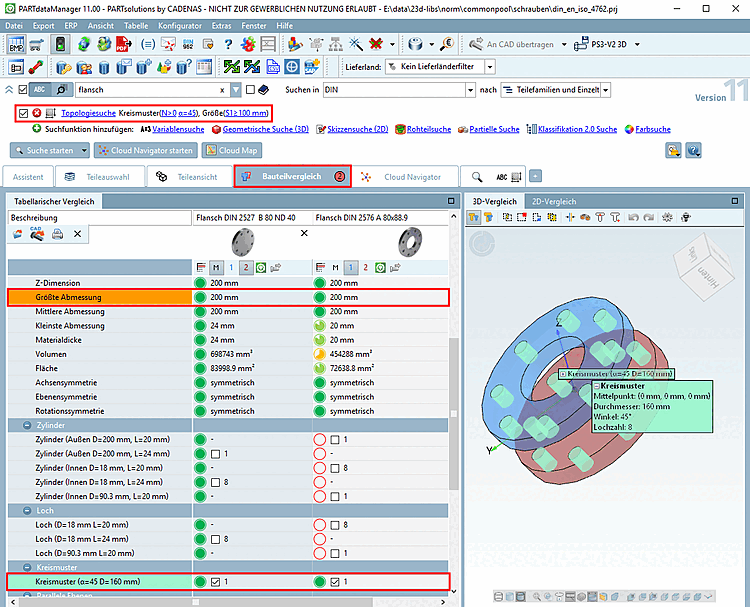Toggle Zylinder Innen D=18 L=24 checkbox
This screenshot has width=750, height=607.
pos(216,482)
